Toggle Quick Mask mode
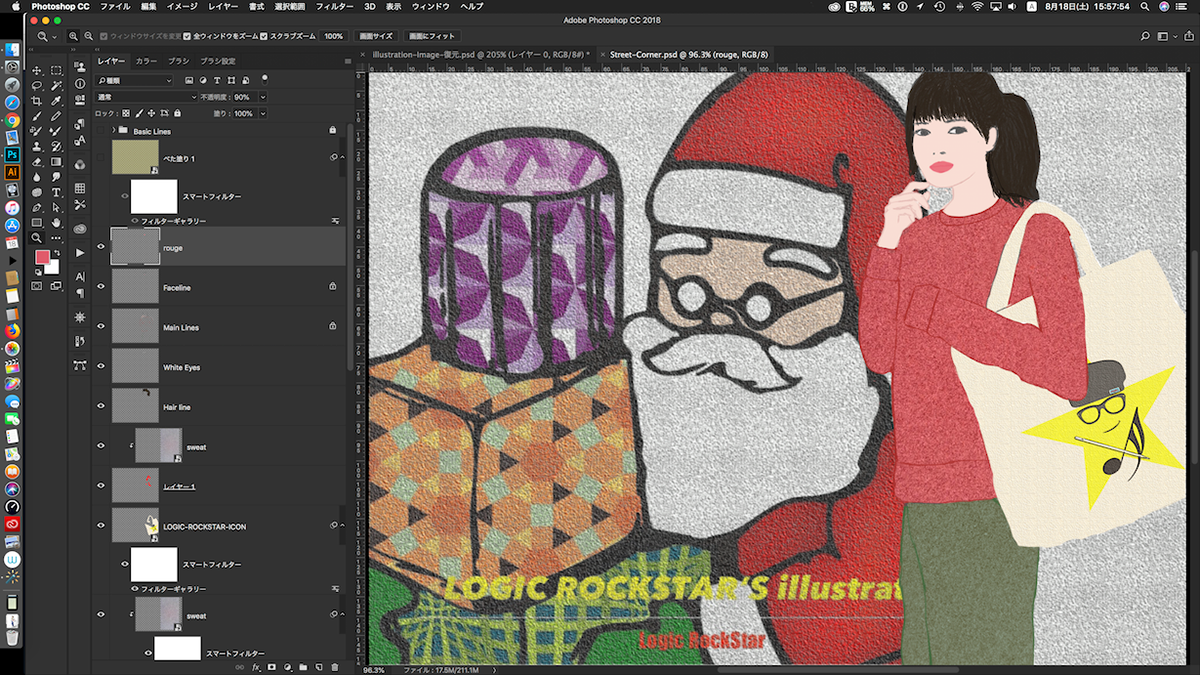 pos(37,285)
